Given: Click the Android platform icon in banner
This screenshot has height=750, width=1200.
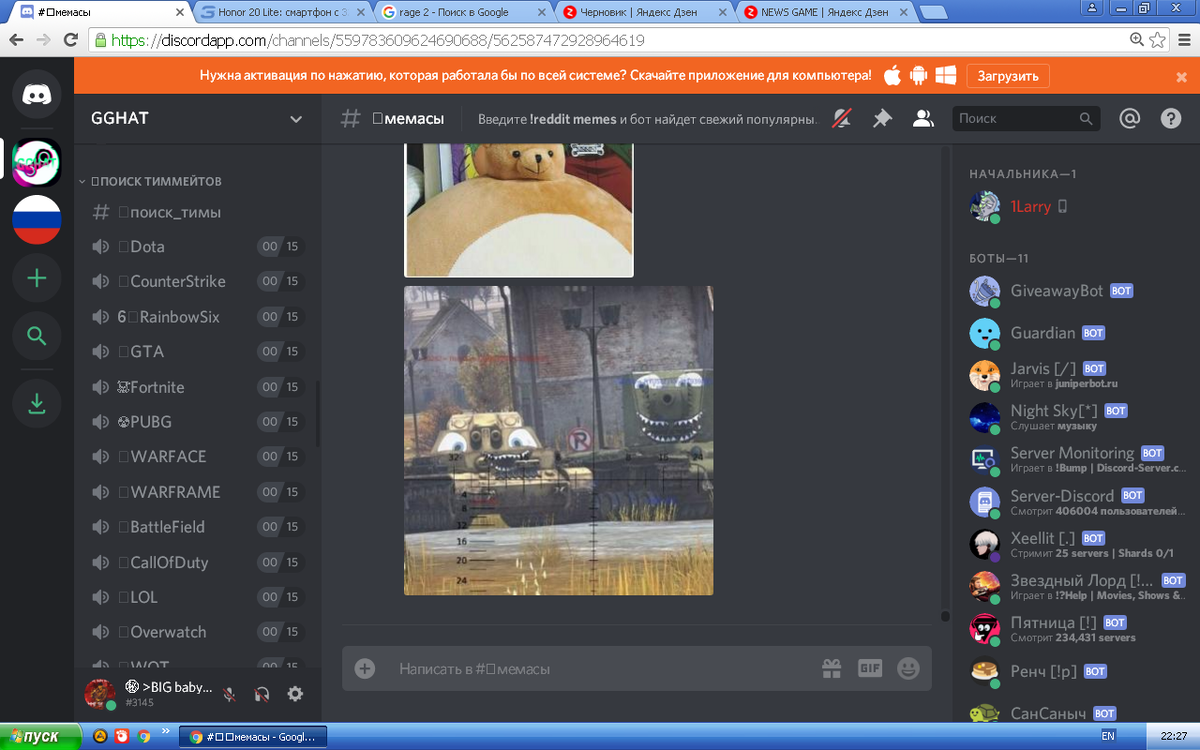Looking at the screenshot, I should (x=919, y=76).
